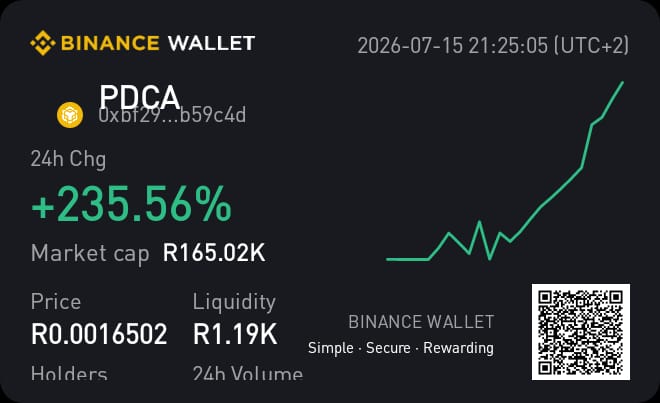This screenshot has width=660, height=403.
Task: Click the Price label
Action: [56, 302]
